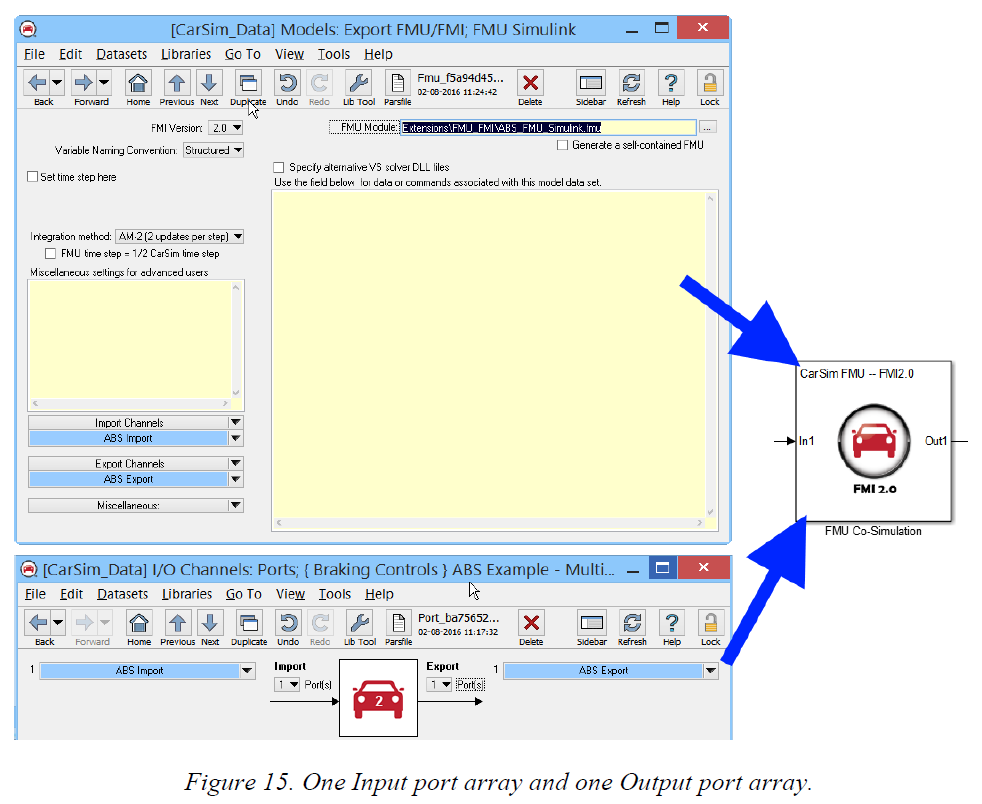Check 'Generate a self-contained FMU'

click(x=562, y=145)
